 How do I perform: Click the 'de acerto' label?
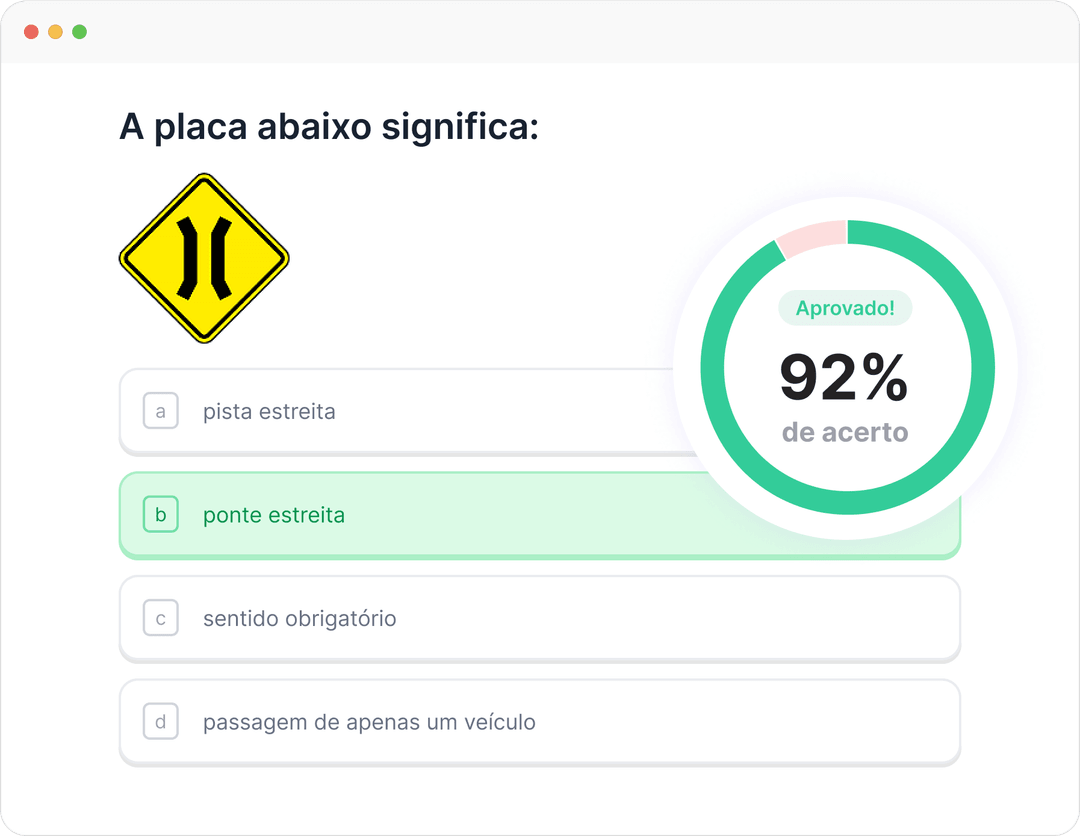845,434
